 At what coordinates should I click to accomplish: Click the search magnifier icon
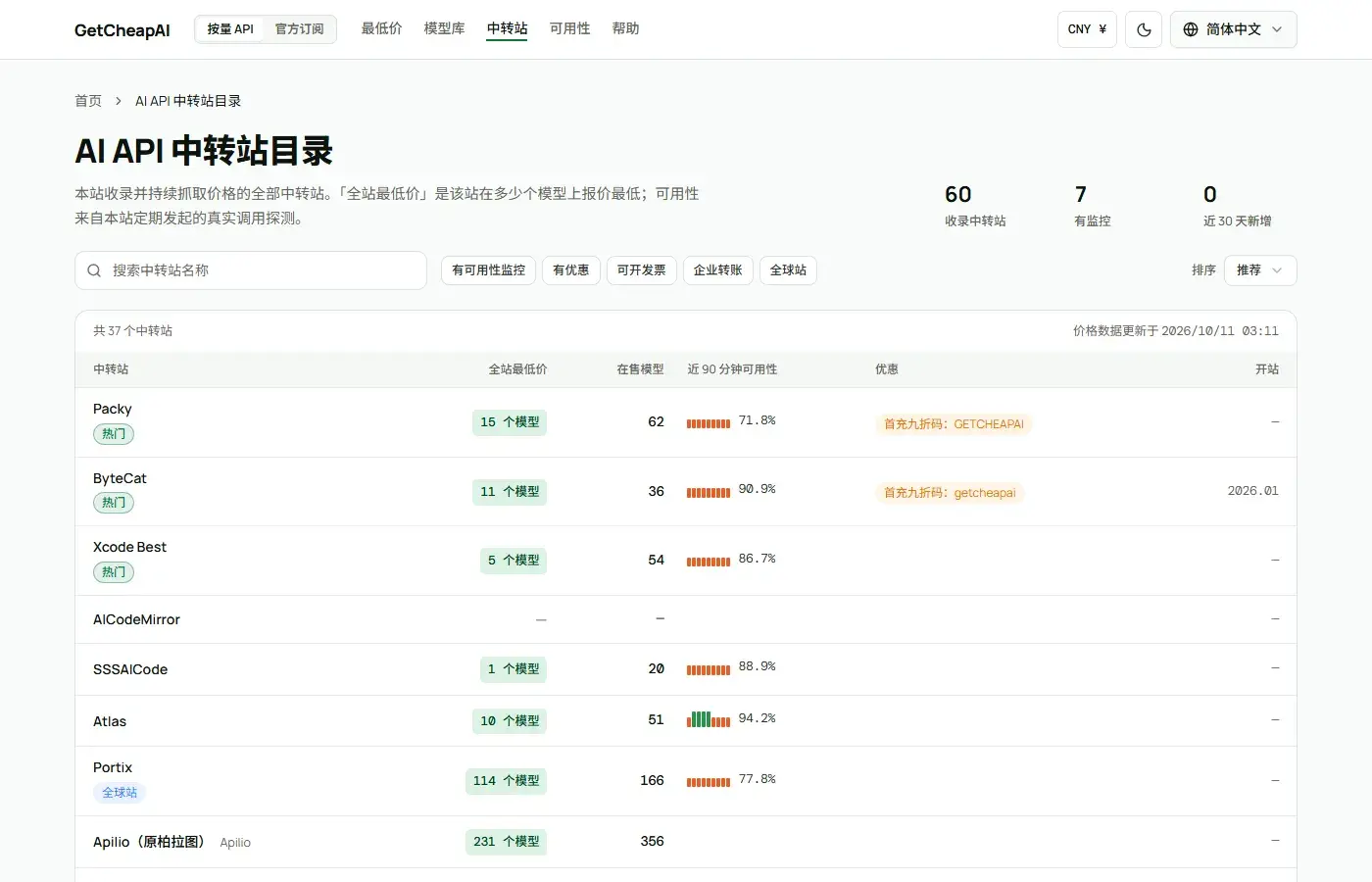tap(94, 270)
